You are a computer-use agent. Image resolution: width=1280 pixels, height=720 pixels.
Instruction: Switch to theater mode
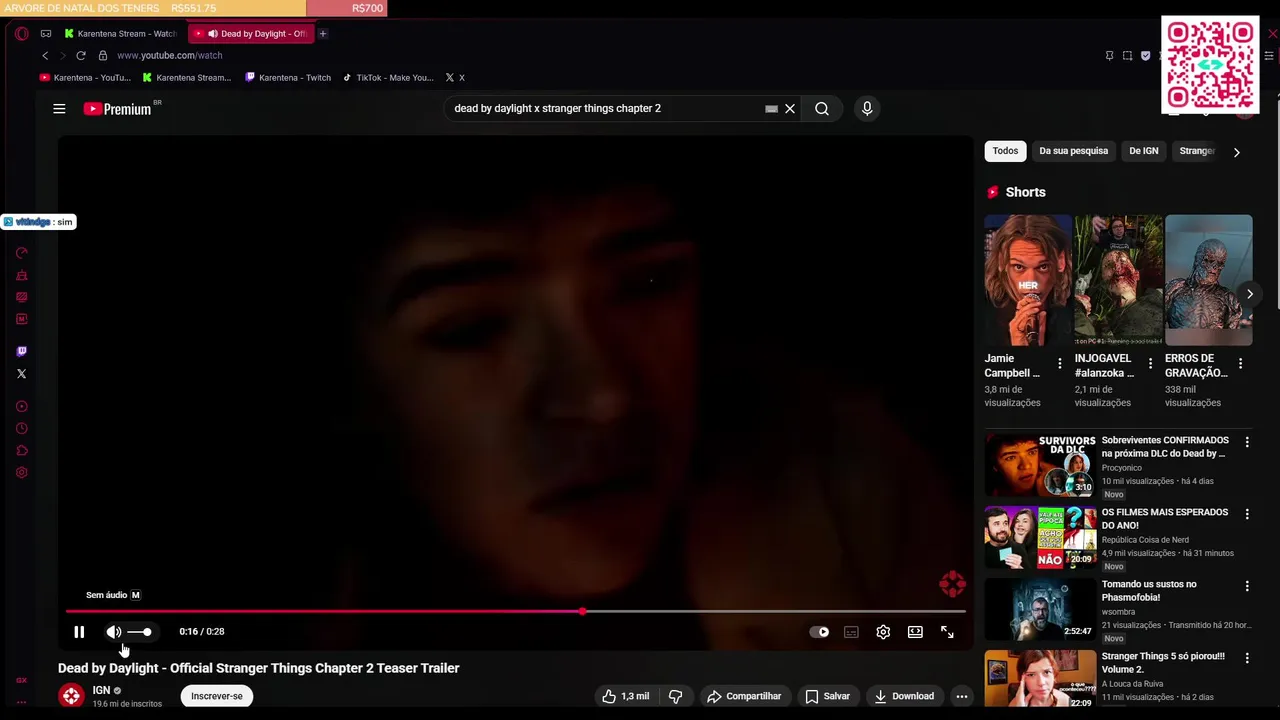915,632
